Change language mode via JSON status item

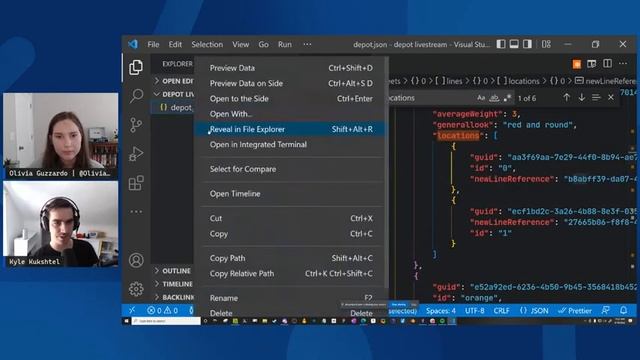pyautogui.click(x=534, y=311)
